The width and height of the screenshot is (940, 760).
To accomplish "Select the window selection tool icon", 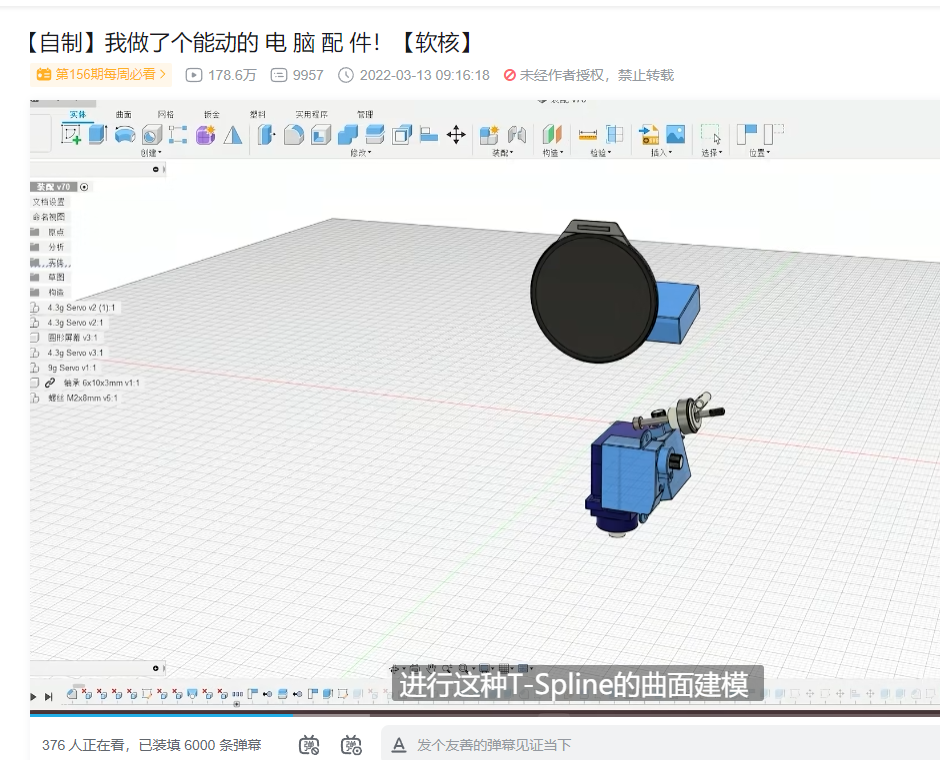I will point(711,135).
